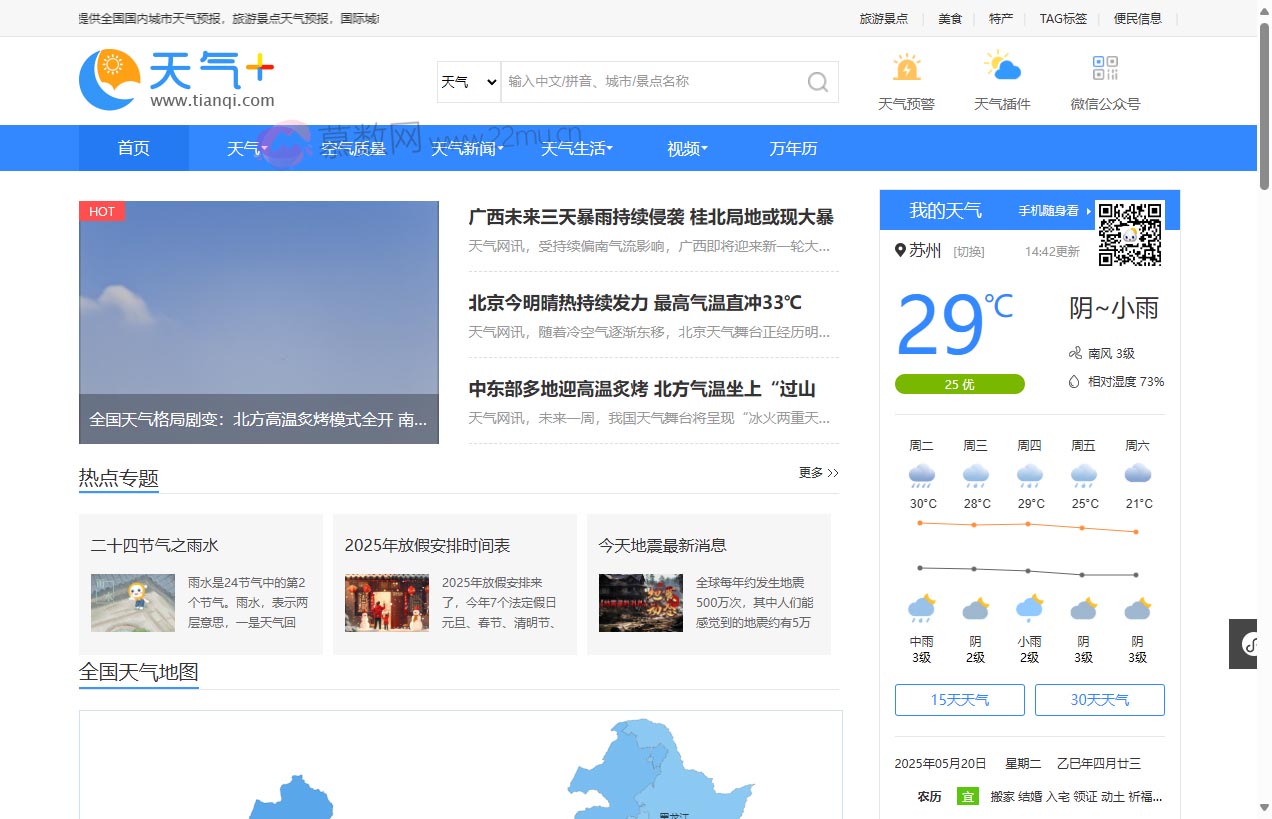This screenshot has width=1272, height=819.
Task: Click the wind indicator icon next to 南风
Action: (x=1075, y=352)
